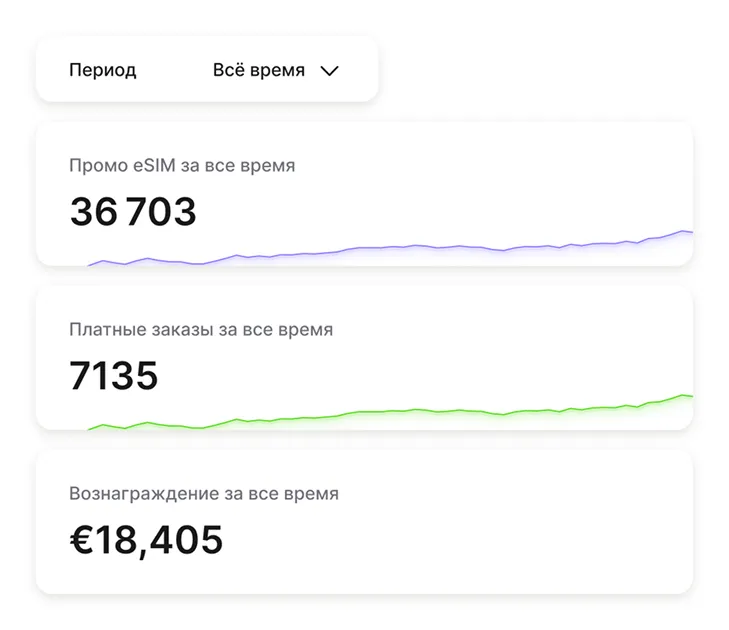Click the gap between Период and Всё время
The width and height of the screenshot is (729, 630).
click(175, 71)
